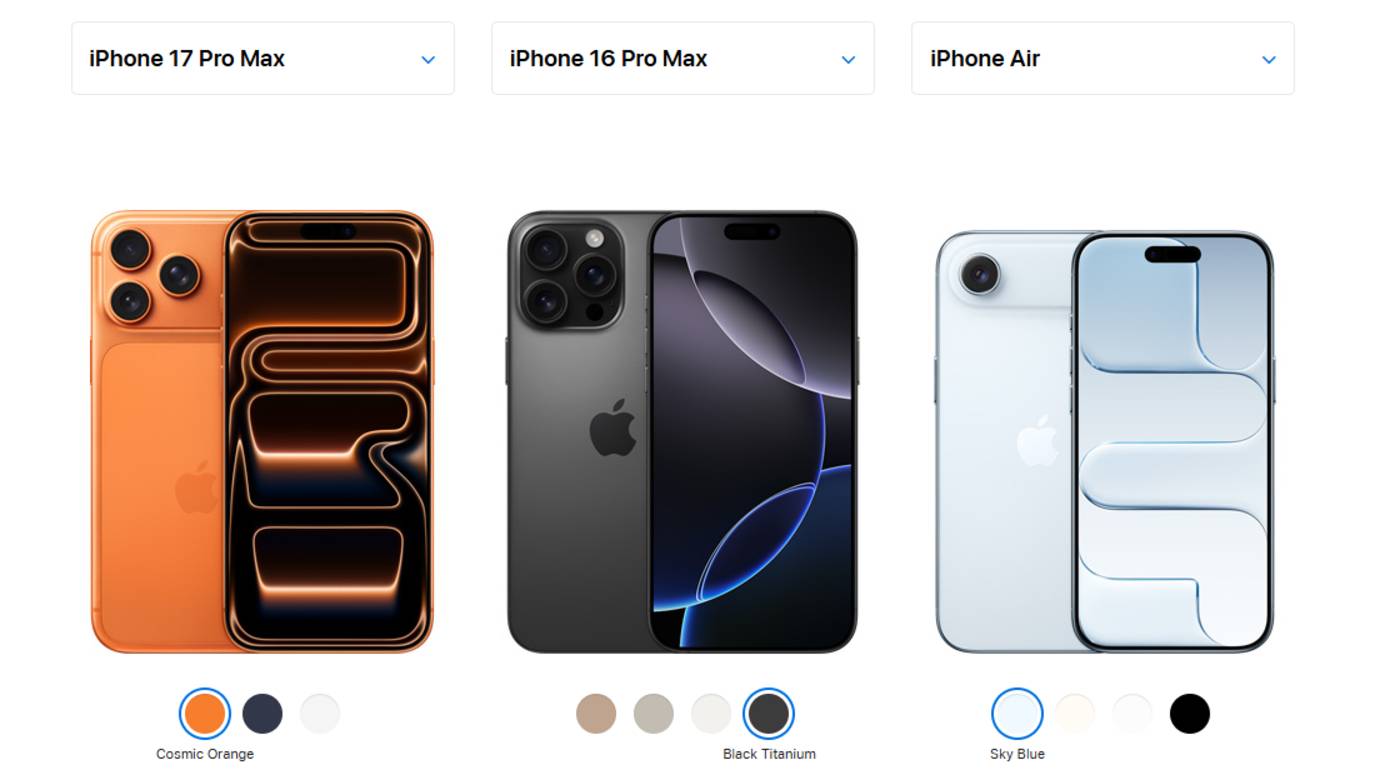Open the iPhone 16 Pro Max model dropdown
1387x780 pixels.
(x=683, y=58)
